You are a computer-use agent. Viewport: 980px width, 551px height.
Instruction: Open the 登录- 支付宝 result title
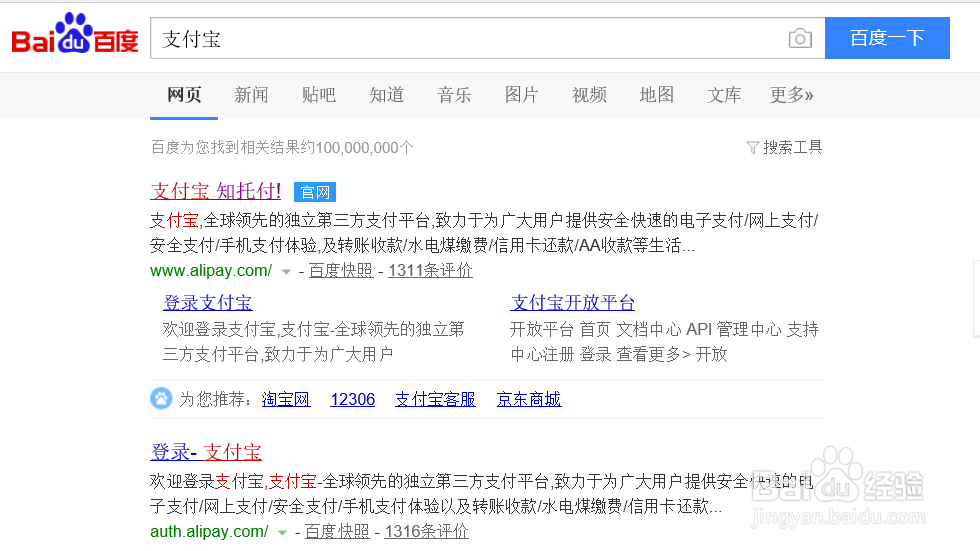tap(206, 452)
